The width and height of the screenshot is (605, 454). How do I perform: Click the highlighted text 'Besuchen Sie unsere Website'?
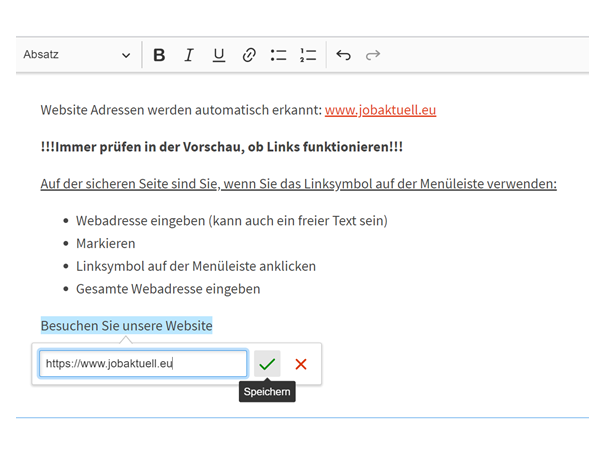click(127, 326)
